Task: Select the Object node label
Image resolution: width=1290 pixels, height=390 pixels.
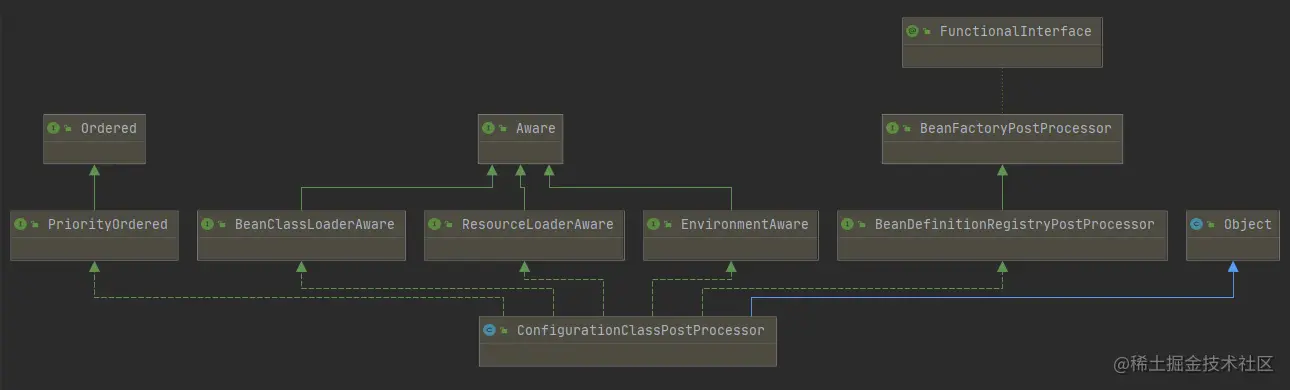Action: click(x=1247, y=225)
